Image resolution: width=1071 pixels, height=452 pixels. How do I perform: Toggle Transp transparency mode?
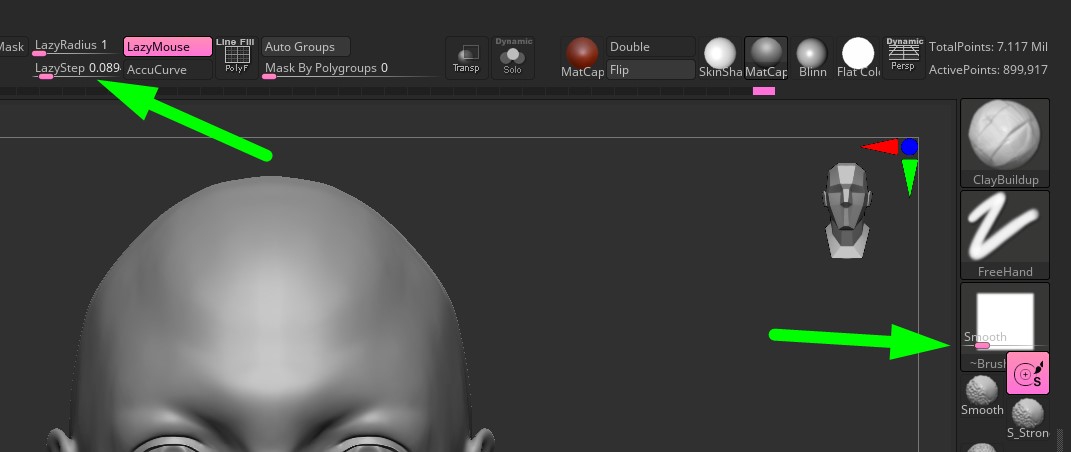click(x=467, y=58)
